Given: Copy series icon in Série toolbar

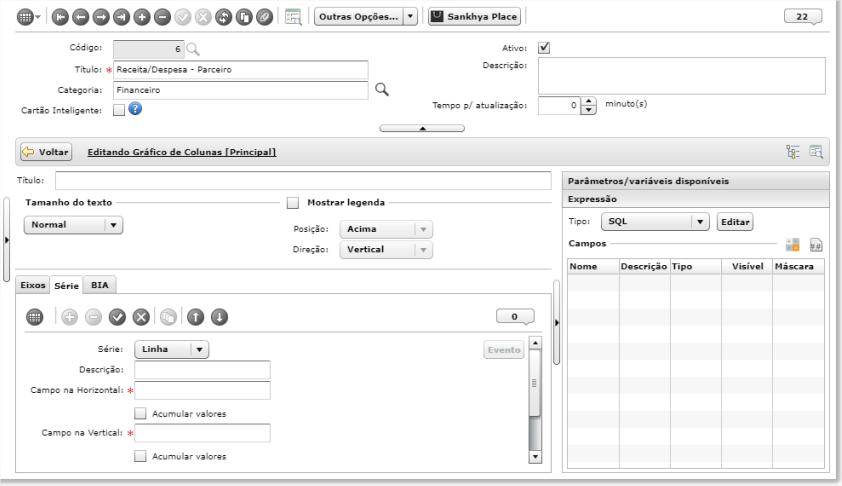Looking at the screenshot, I should (x=168, y=317).
